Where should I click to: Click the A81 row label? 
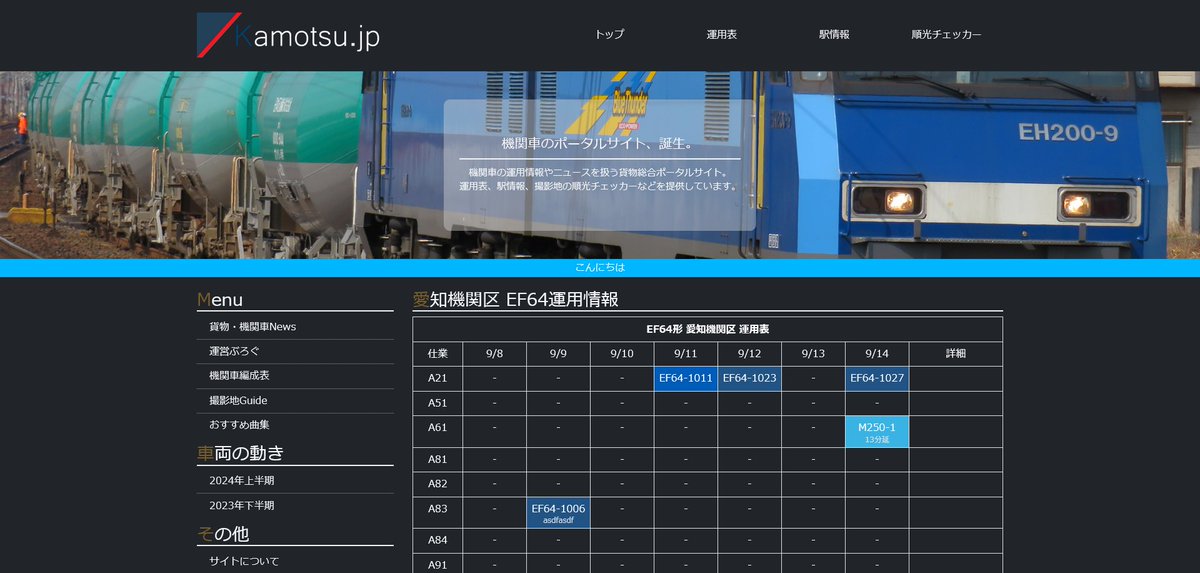click(438, 460)
